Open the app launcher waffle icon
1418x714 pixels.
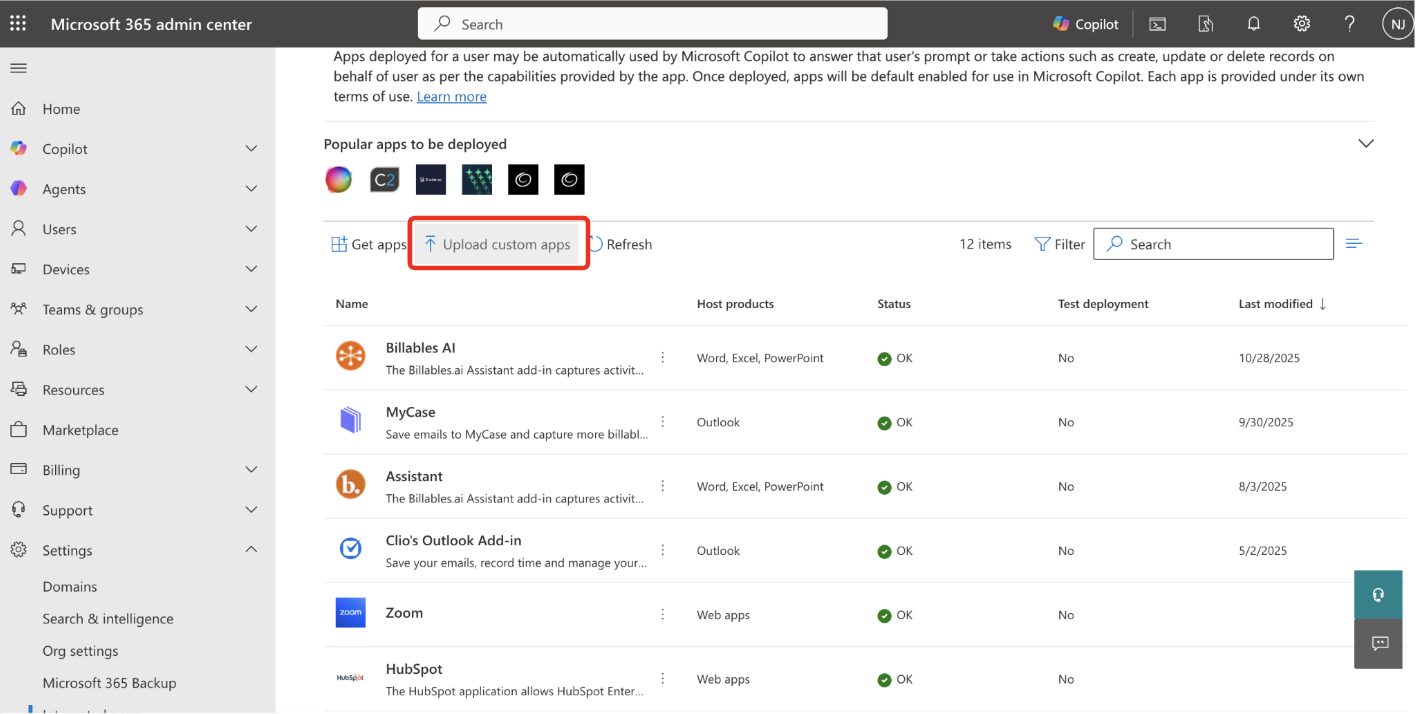point(18,24)
